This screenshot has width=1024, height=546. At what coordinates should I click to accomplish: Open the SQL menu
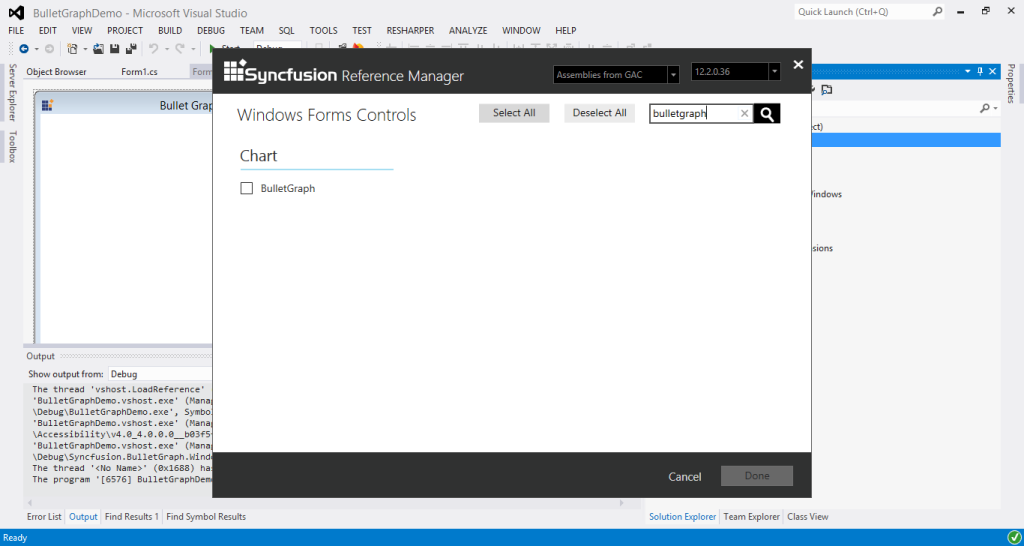pyautogui.click(x=287, y=31)
